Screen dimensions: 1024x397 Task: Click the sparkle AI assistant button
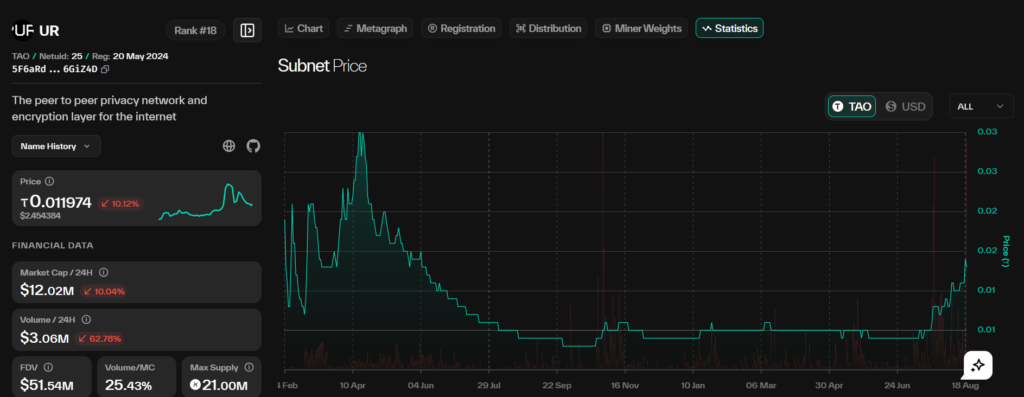pyautogui.click(x=978, y=365)
